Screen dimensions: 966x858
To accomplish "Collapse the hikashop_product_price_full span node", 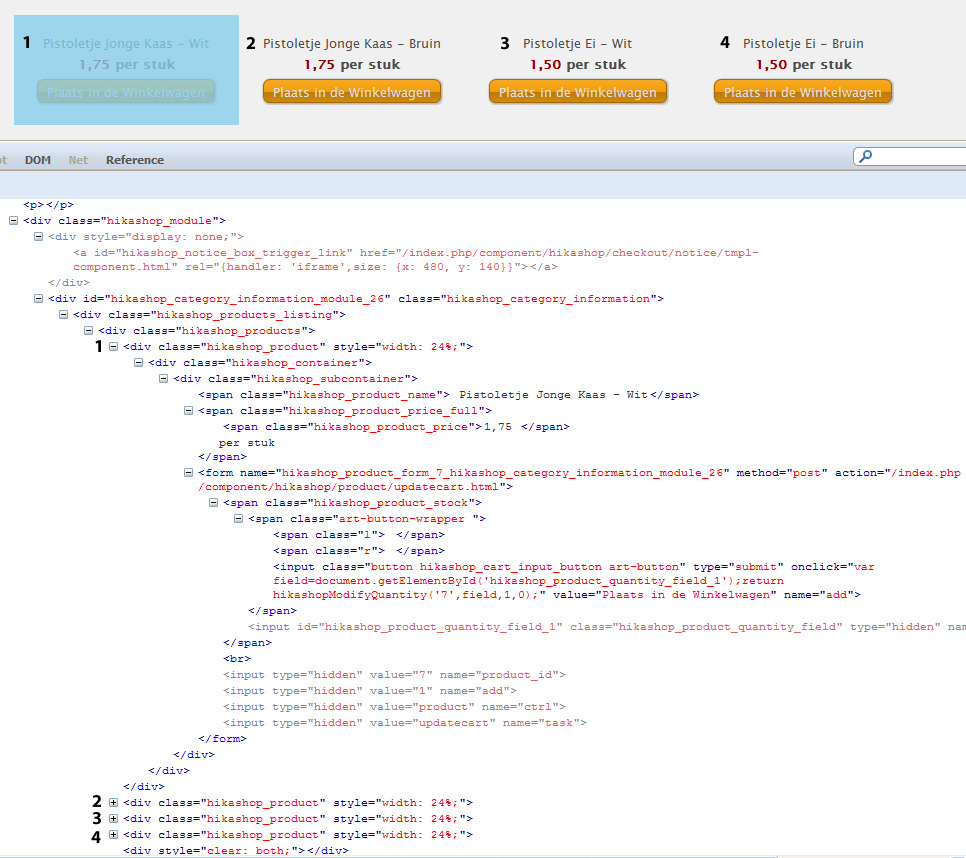I will [x=188, y=410].
